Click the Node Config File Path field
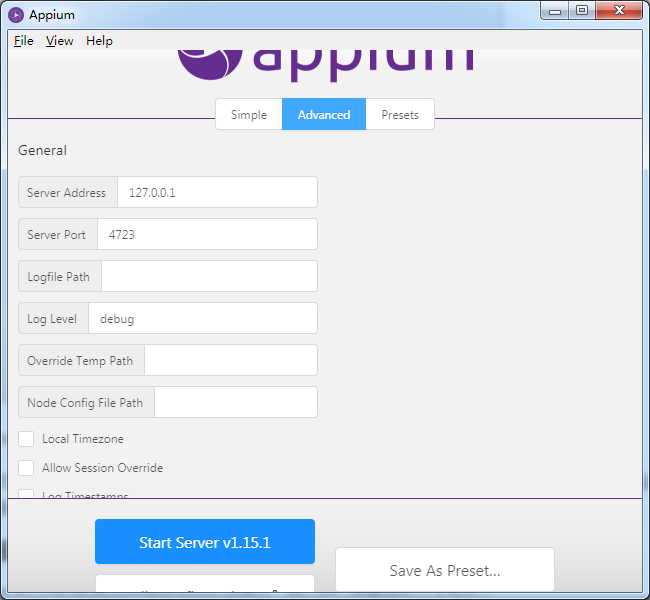Screen dimensions: 650x600 [x=236, y=402]
